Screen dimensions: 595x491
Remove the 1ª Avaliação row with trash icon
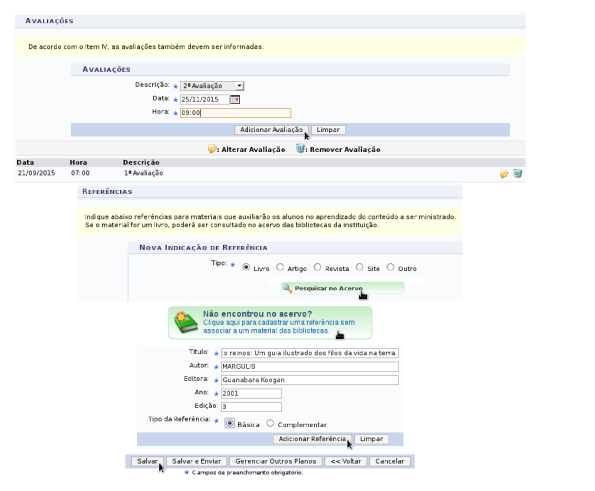click(518, 173)
